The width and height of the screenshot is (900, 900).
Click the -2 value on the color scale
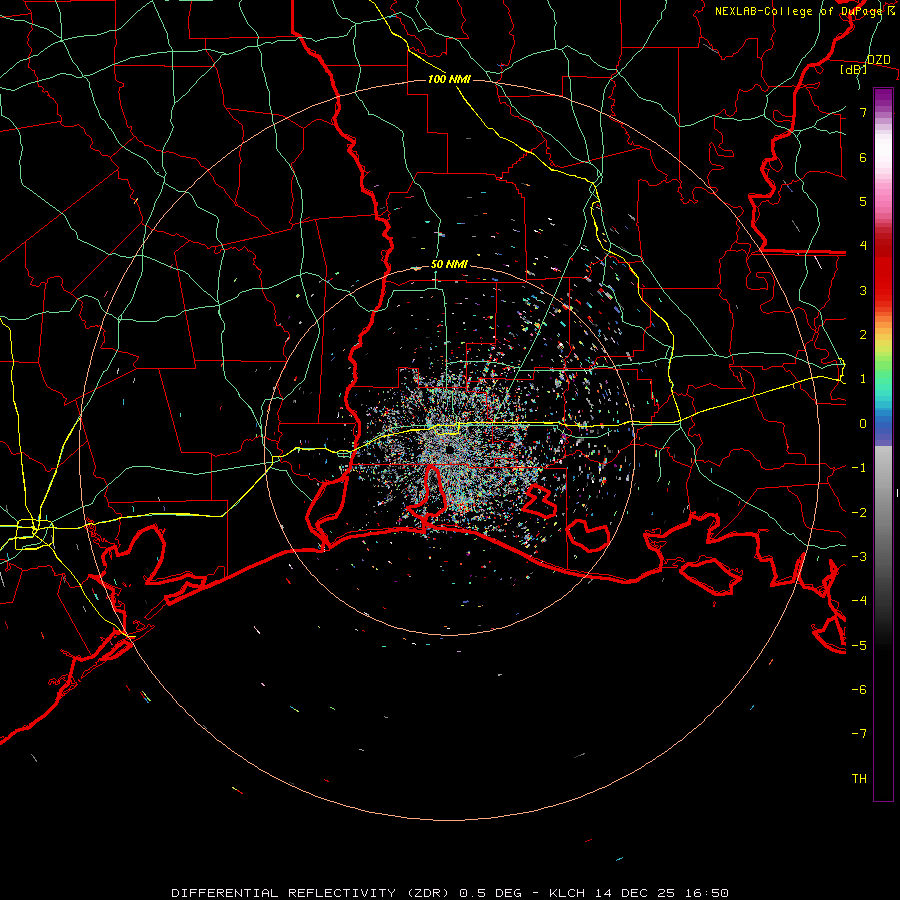[859, 512]
